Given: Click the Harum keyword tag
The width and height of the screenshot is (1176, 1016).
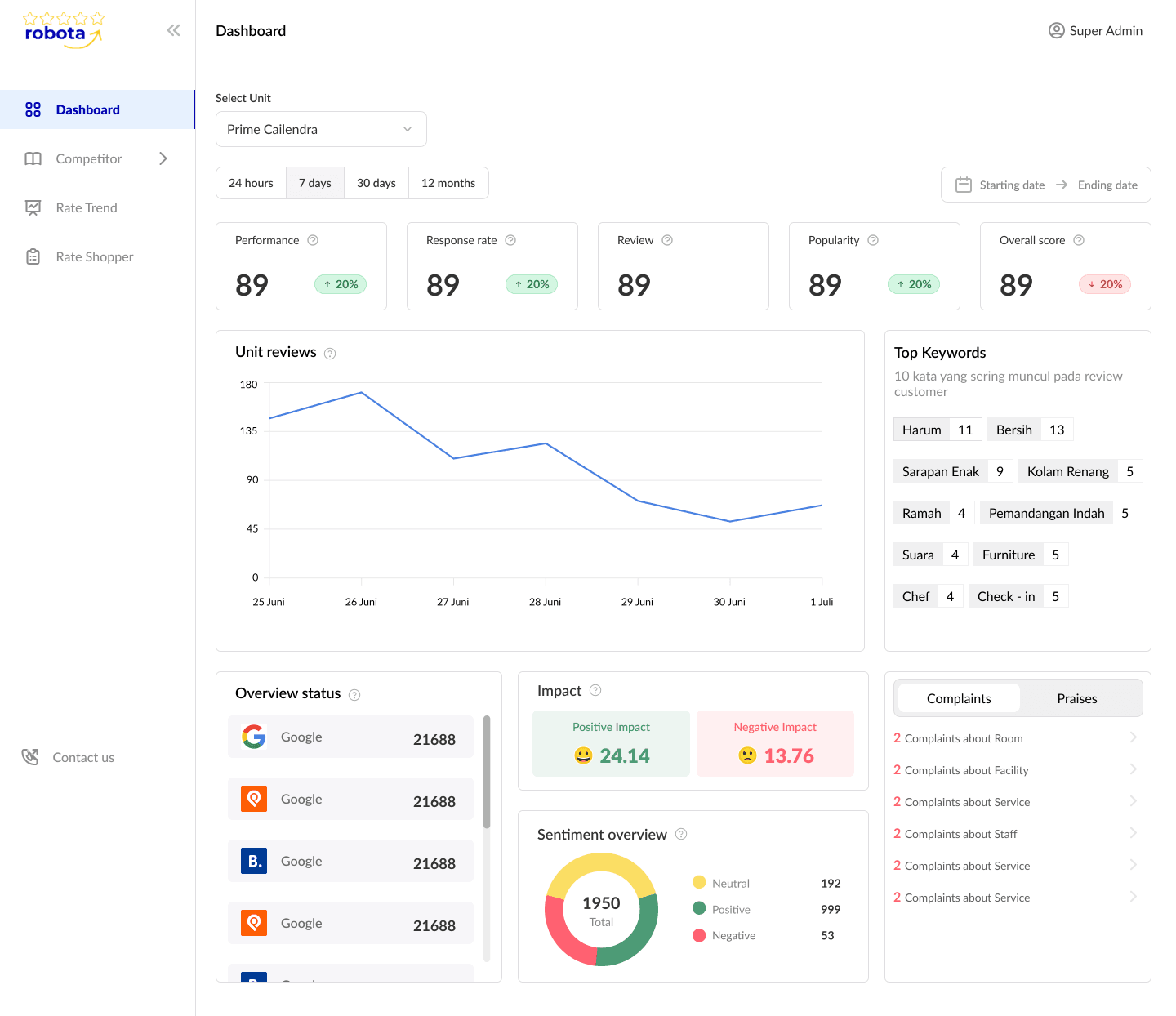Looking at the screenshot, I should click(921, 430).
